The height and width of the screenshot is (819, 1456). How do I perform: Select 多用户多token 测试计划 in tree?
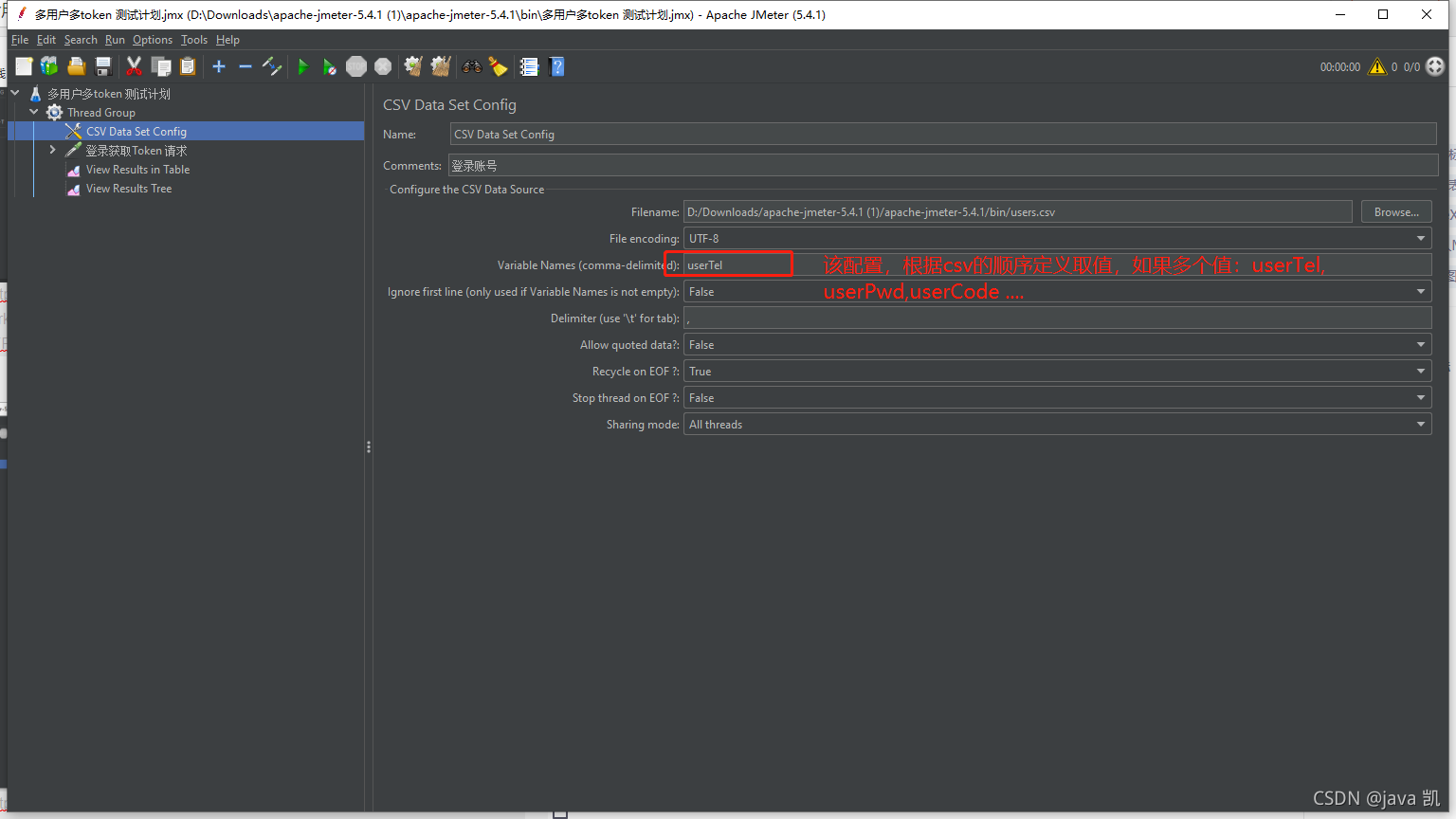109,94
